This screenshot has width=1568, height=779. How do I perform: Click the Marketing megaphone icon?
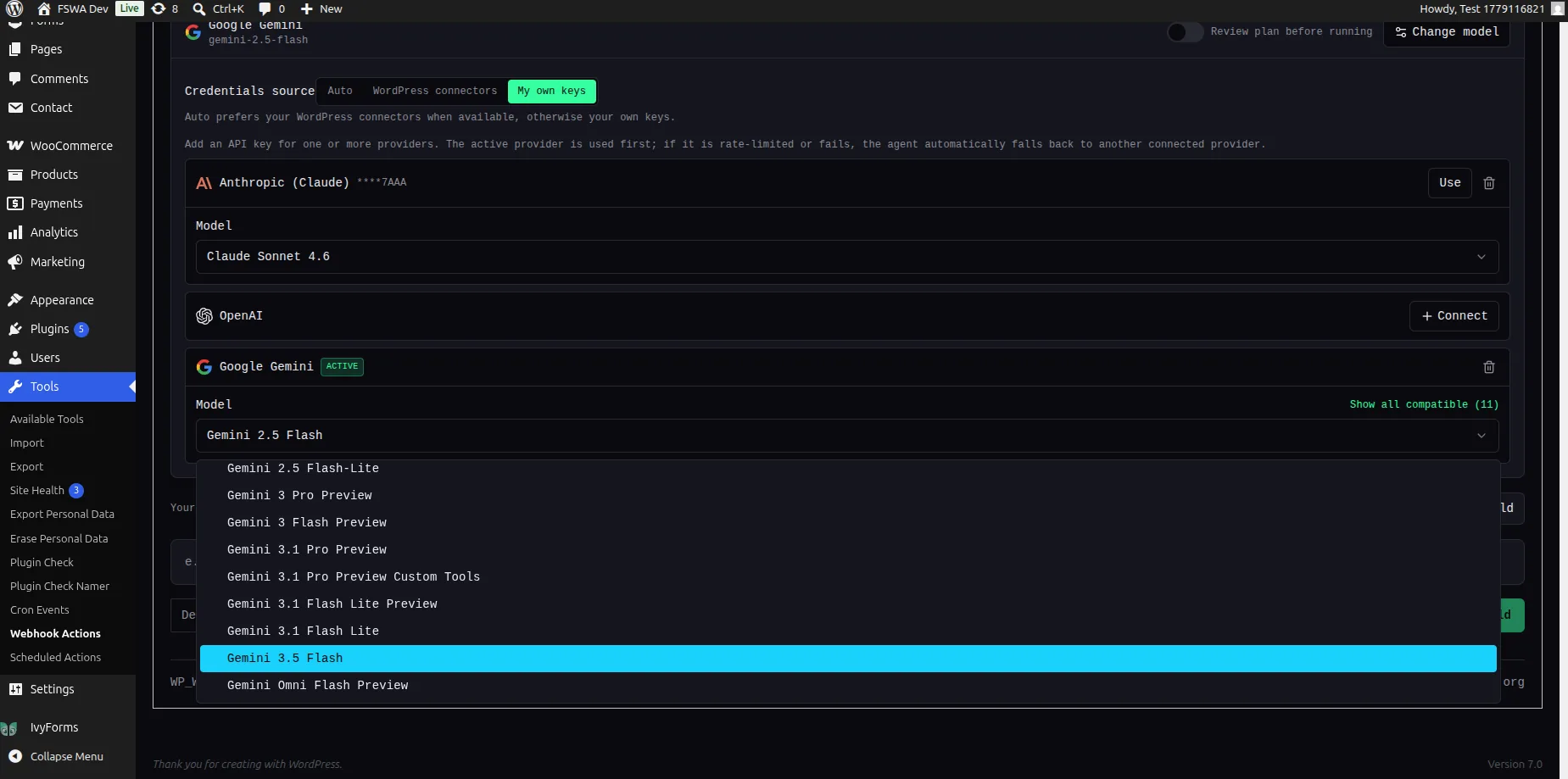tap(15, 262)
